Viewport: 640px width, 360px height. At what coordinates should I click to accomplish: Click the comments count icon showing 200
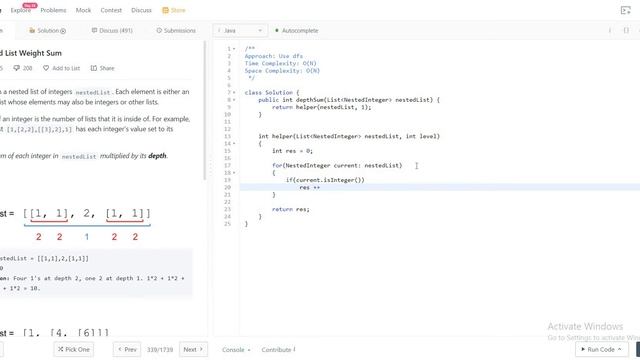[16, 68]
